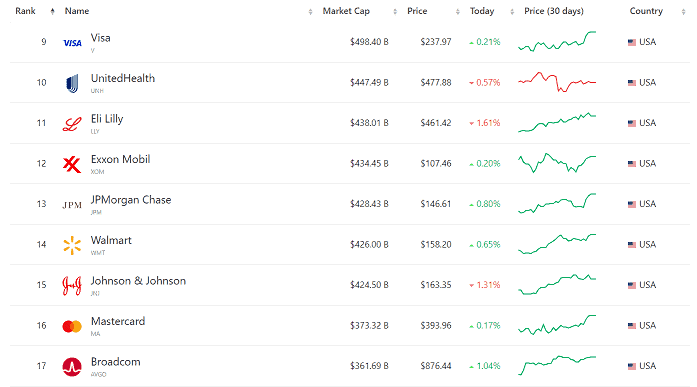Screen dimensions: 697x387
Task: Click the UnitedHealth shield logo
Action: (x=72, y=83)
